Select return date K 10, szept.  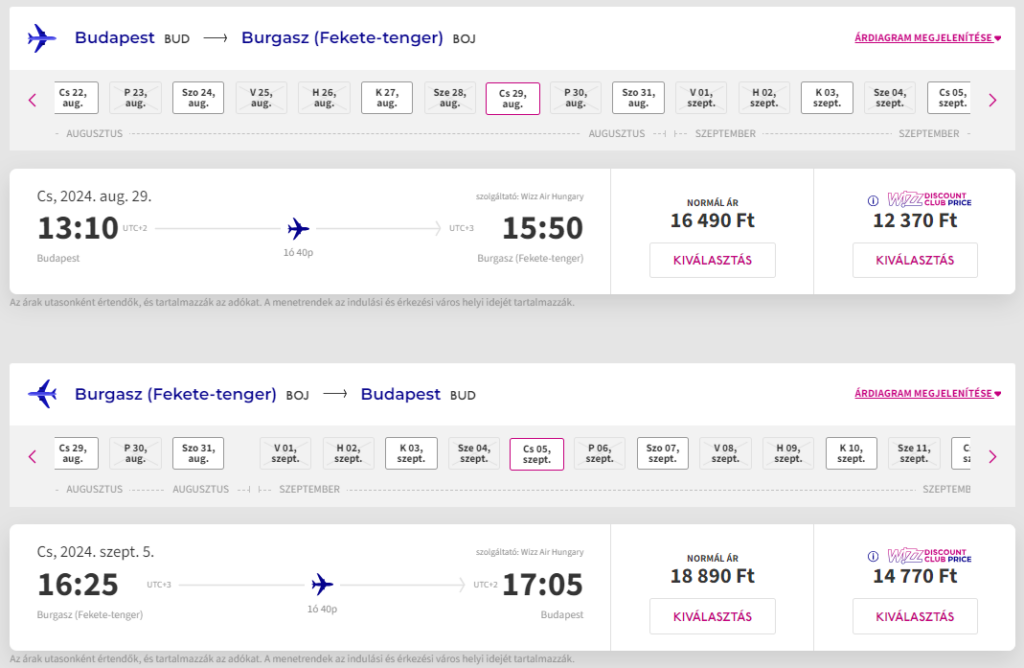click(851, 454)
